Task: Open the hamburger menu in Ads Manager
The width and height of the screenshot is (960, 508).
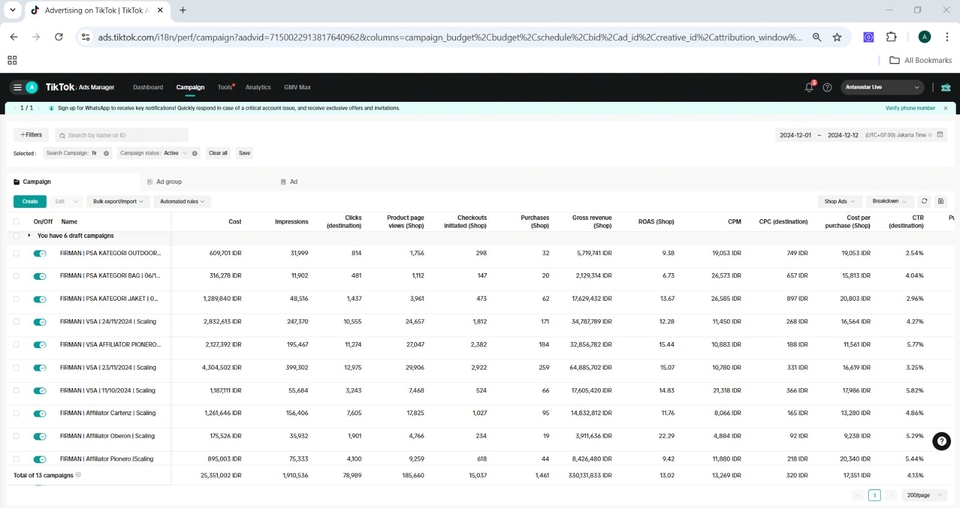Action: point(17,87)
